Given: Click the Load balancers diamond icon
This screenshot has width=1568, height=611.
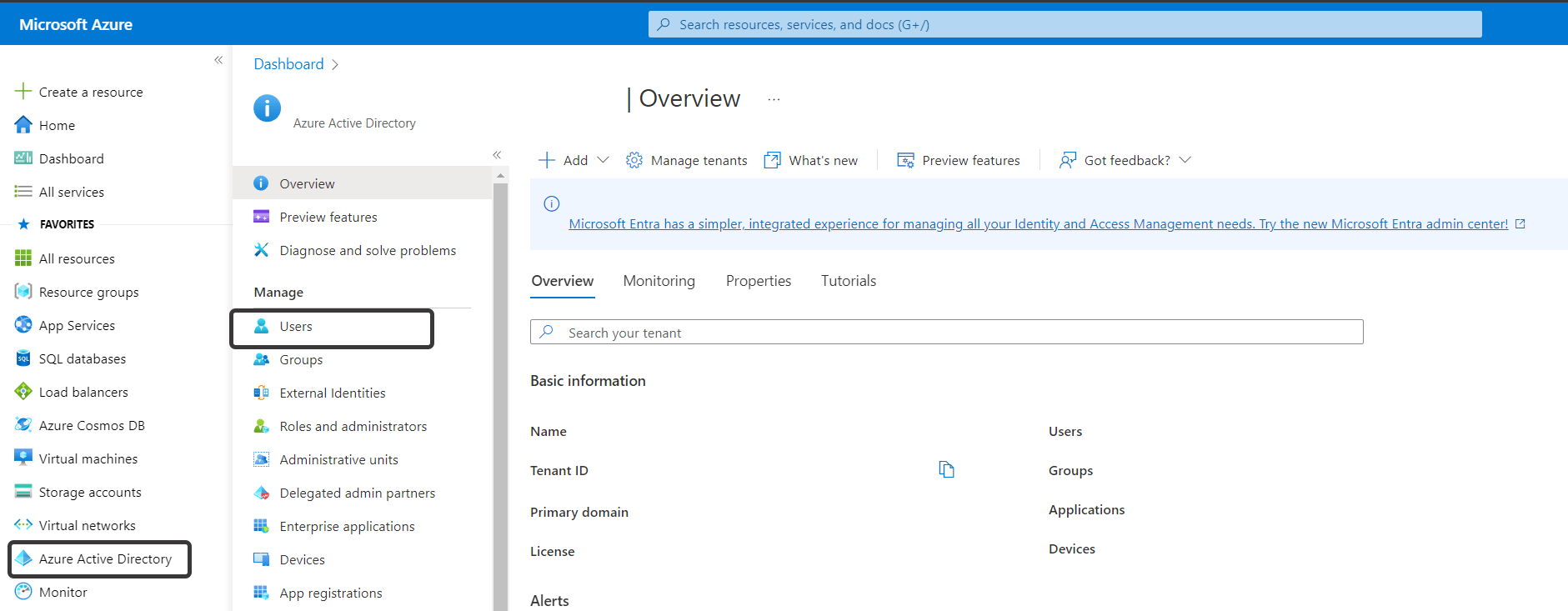Looking at the screenshot, I should tap(23, 391).
